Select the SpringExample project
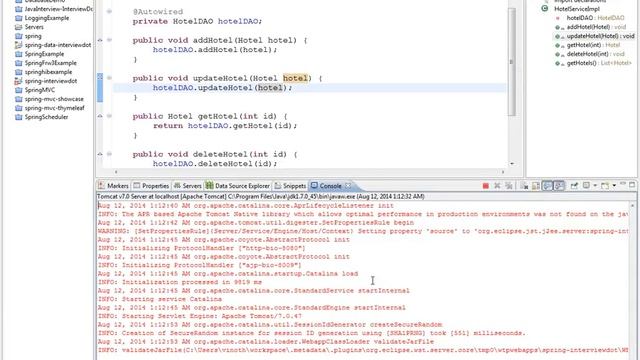Viewport: 640px width, 360px height. point(40,54)
